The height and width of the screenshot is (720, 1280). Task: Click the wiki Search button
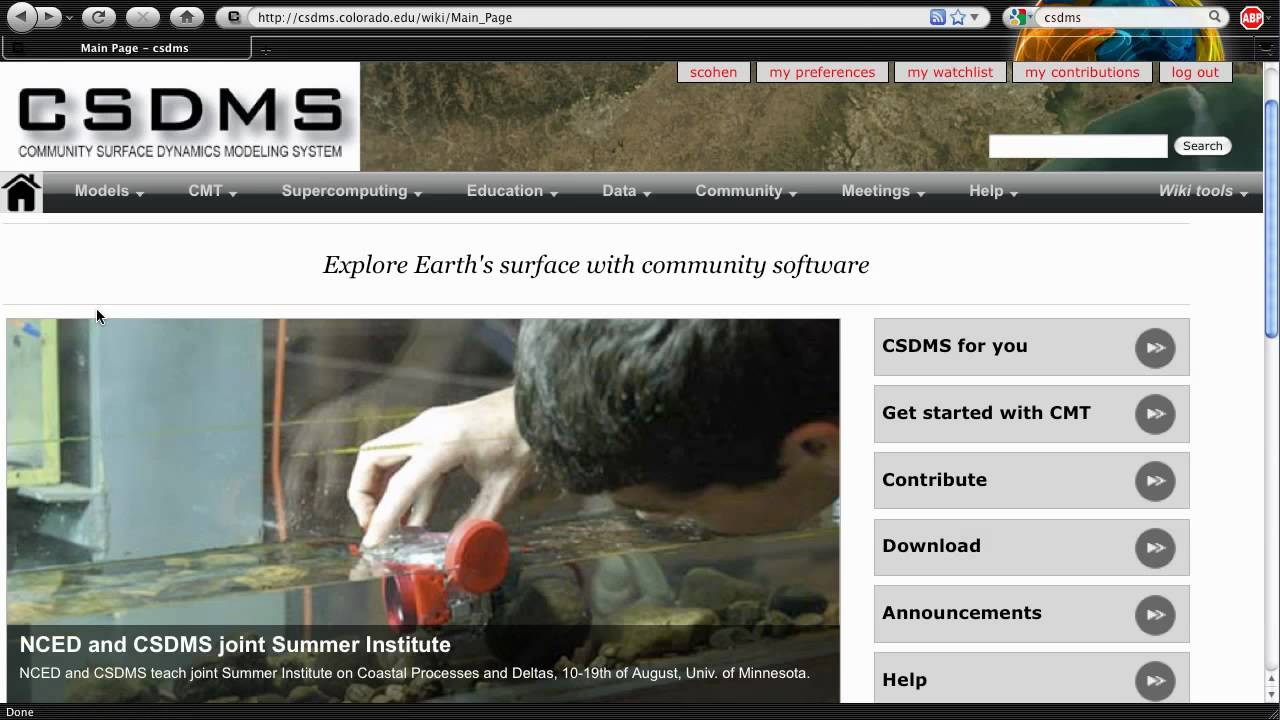[x=1202, y=146]
